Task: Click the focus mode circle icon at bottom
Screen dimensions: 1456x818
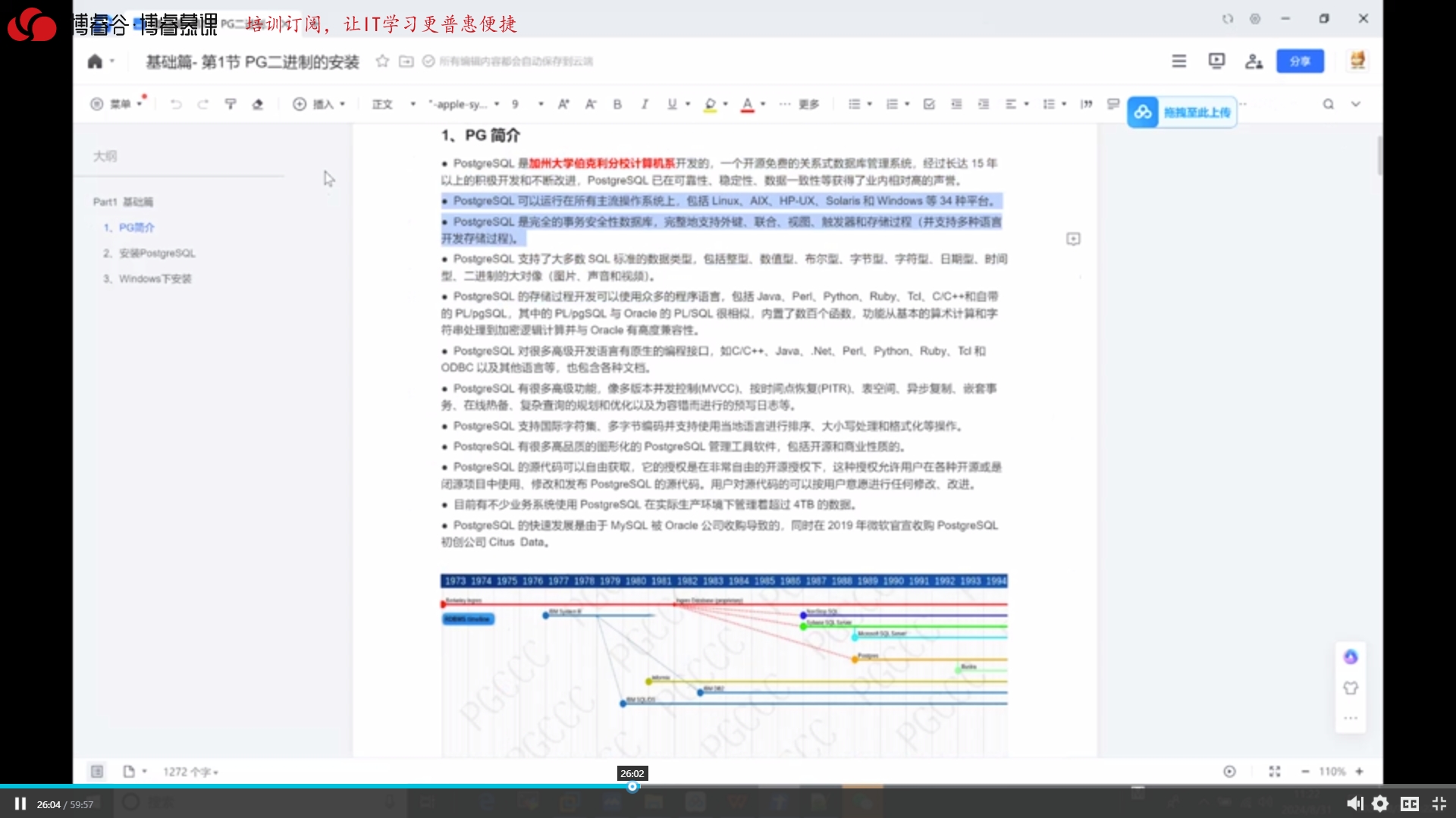Action: (1229, 772)
